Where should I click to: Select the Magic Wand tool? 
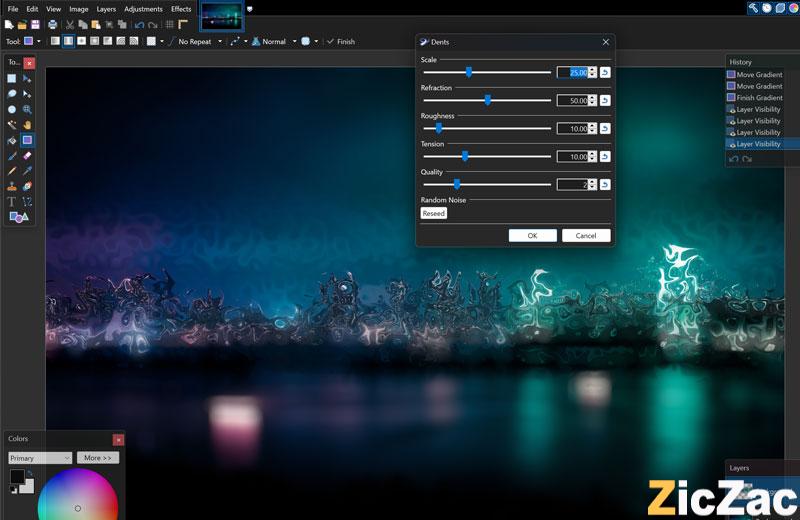(x=12, y=125)
